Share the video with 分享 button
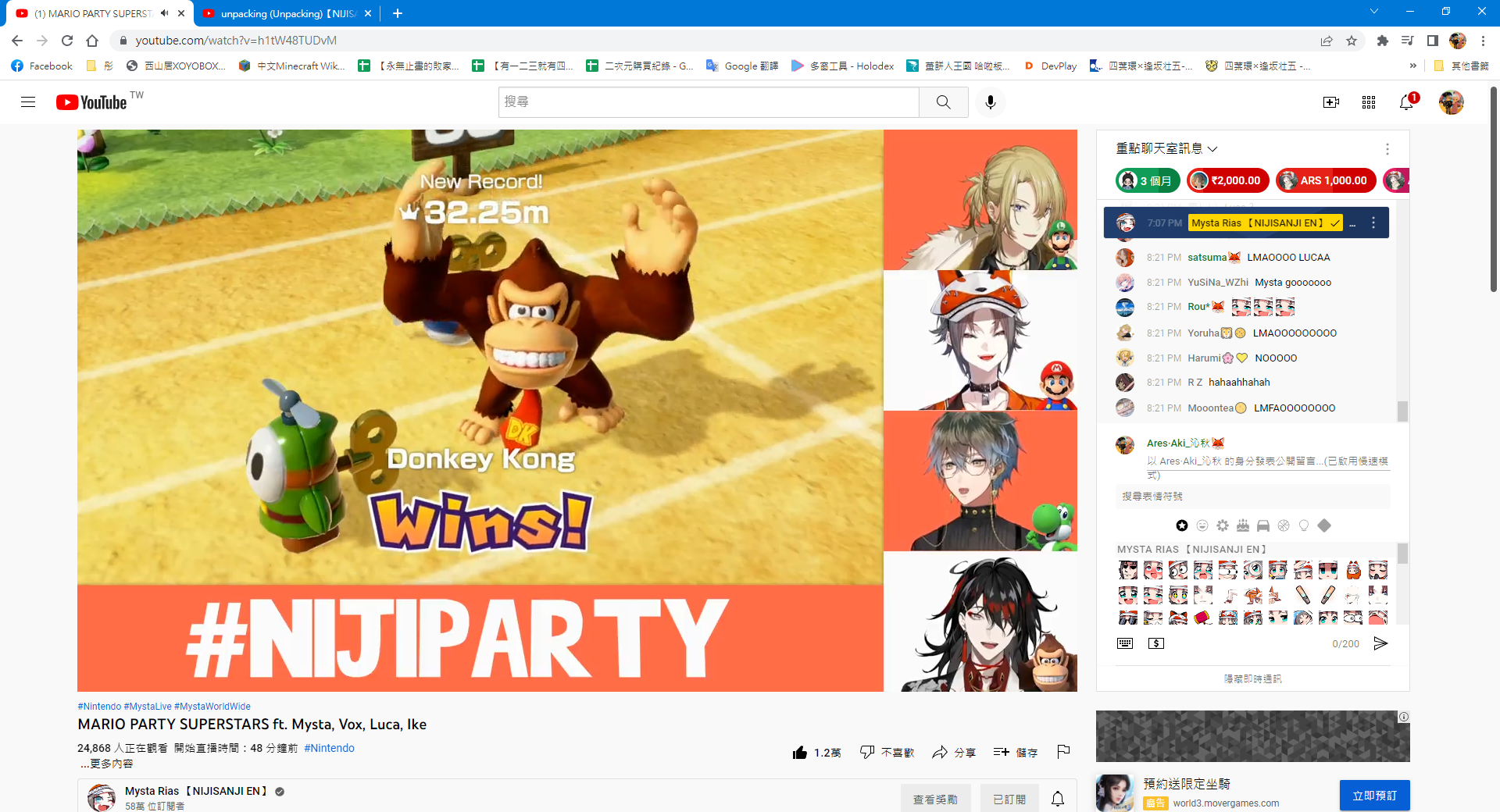The height and width of the screenshot is (812, 1500). coord(954,753)
